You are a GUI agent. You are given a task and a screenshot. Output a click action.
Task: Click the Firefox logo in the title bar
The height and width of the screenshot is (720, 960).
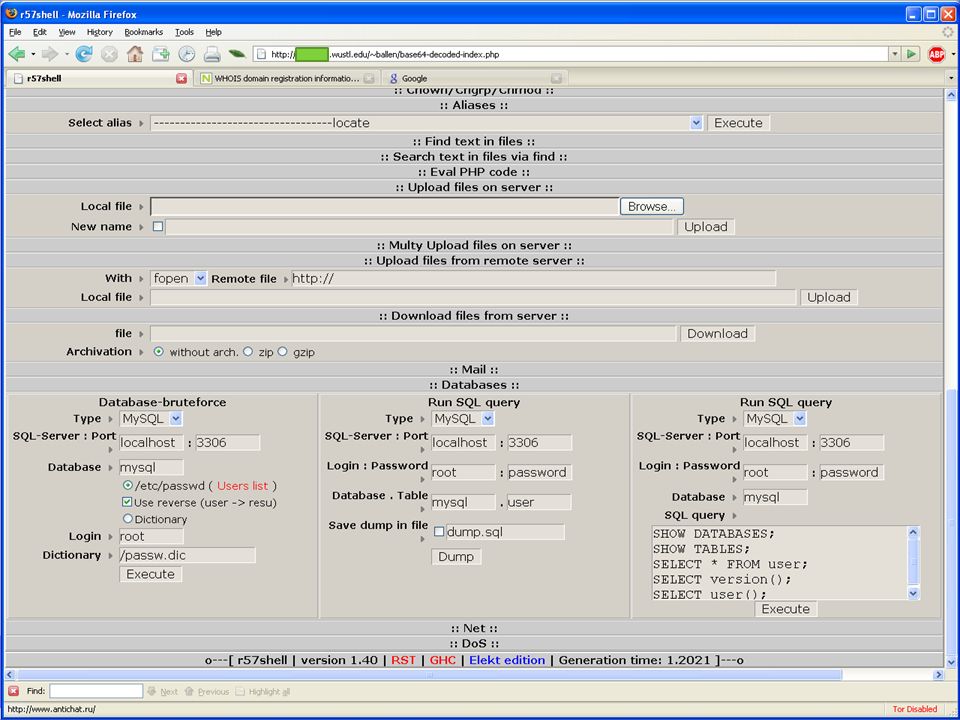[11, 13]
